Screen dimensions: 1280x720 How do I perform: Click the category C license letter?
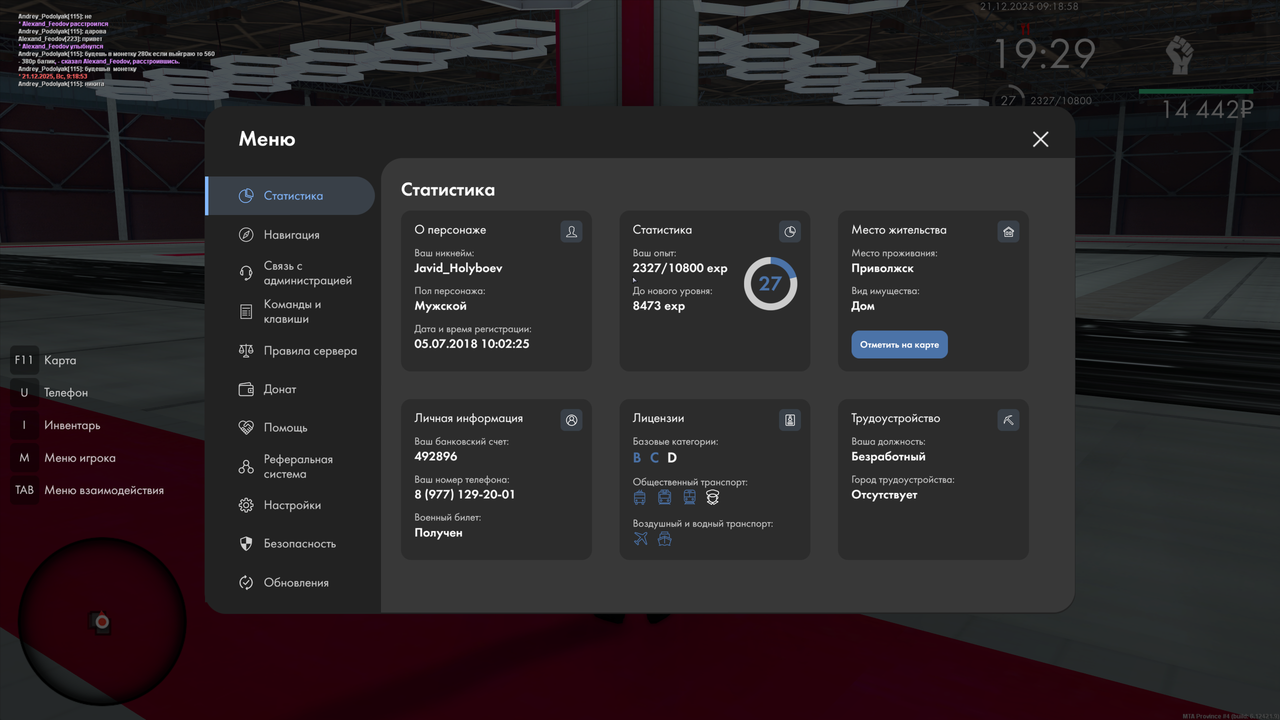(x=654, y=458)
